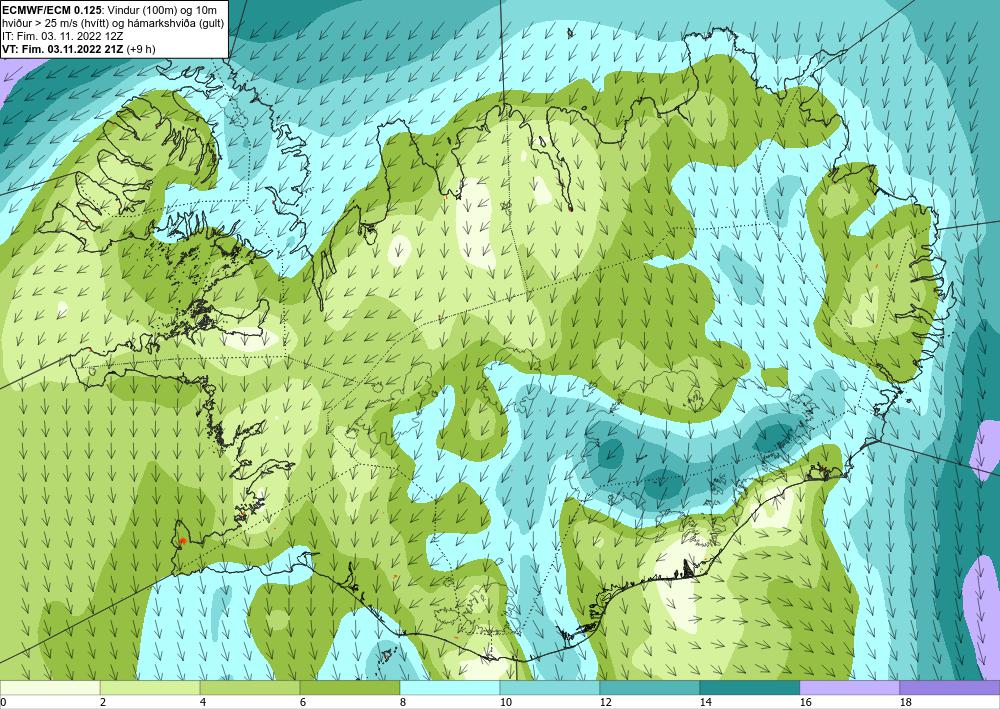Click the 'VT: Fim. 03.11.2022 21Z (+9 h)' line
This screenshot has width=1000, height=709.
click(x=79, y=49)
